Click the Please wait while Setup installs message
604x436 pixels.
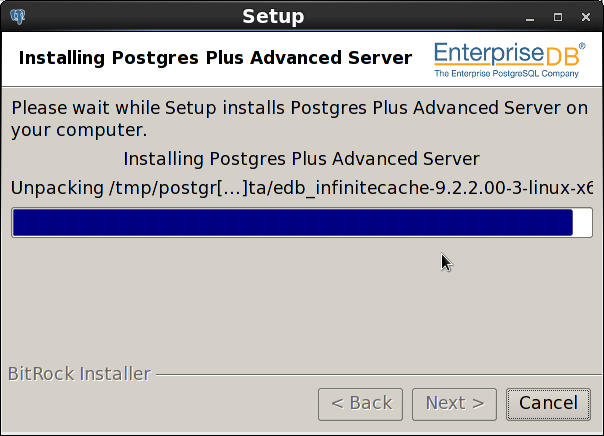tap(300, 119)
